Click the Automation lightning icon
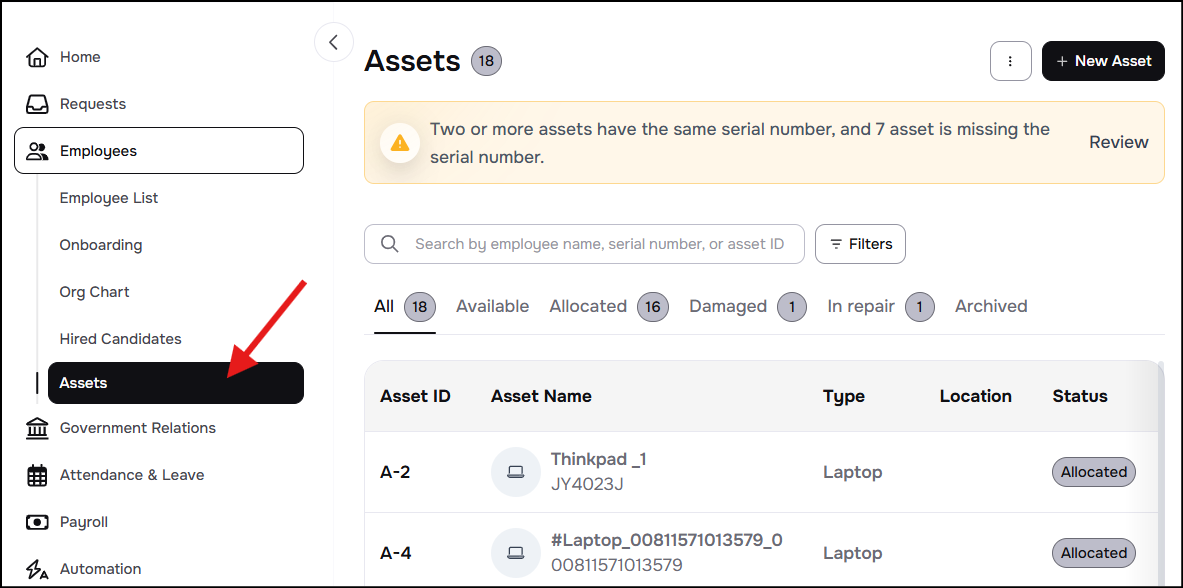The width and height of the screenshot is (1183, 588). click(x=37, y=569)
